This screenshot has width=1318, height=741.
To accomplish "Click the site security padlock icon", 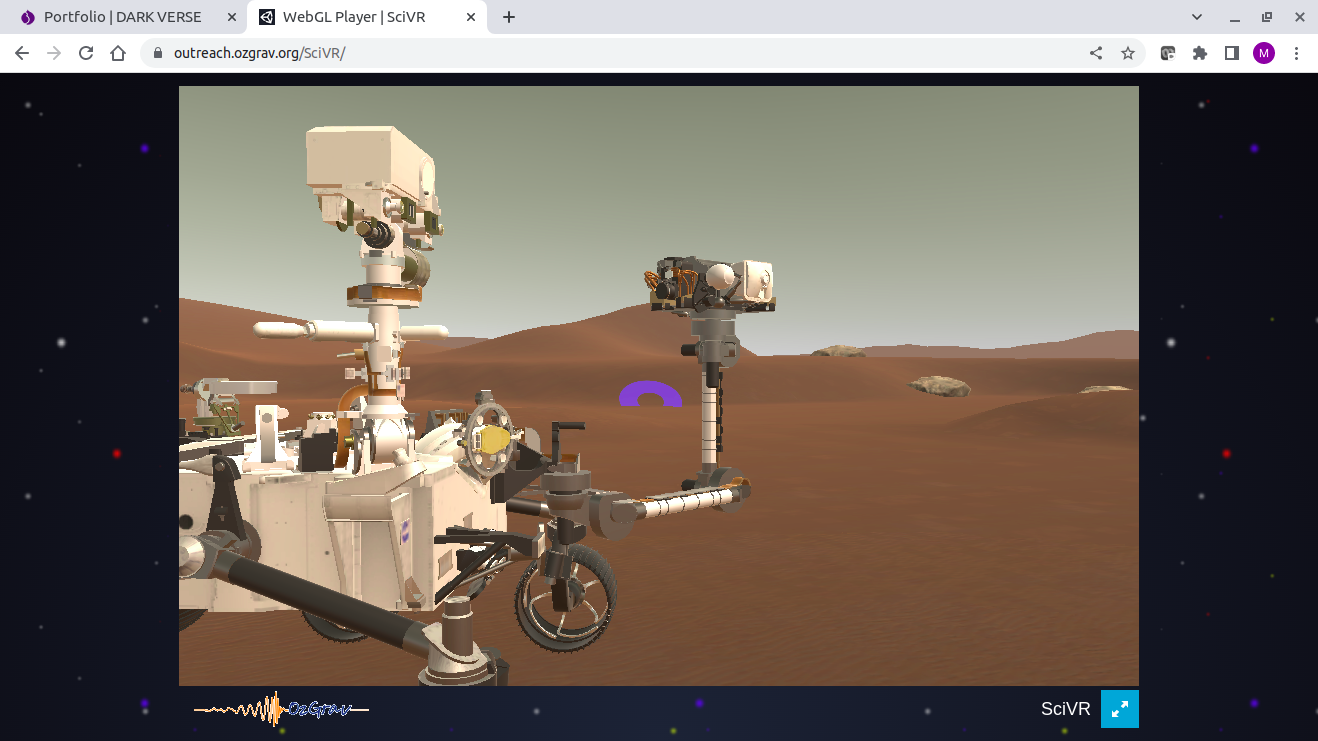I will click(x=158, y=53).
